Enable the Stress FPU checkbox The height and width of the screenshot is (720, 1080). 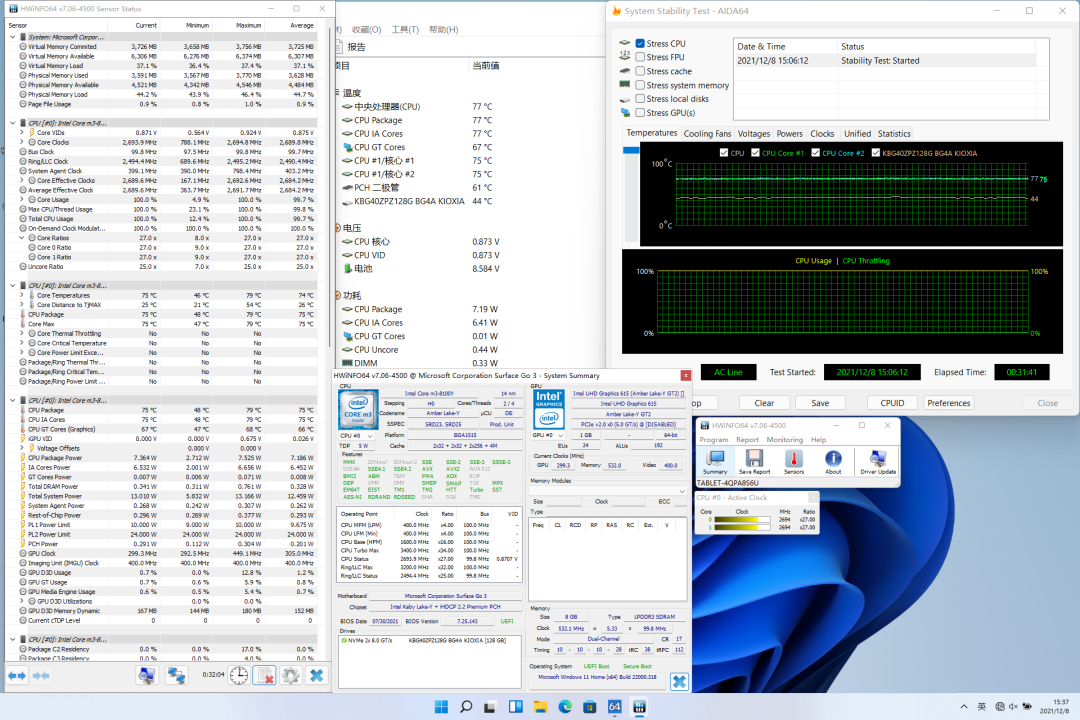(640, 58)
